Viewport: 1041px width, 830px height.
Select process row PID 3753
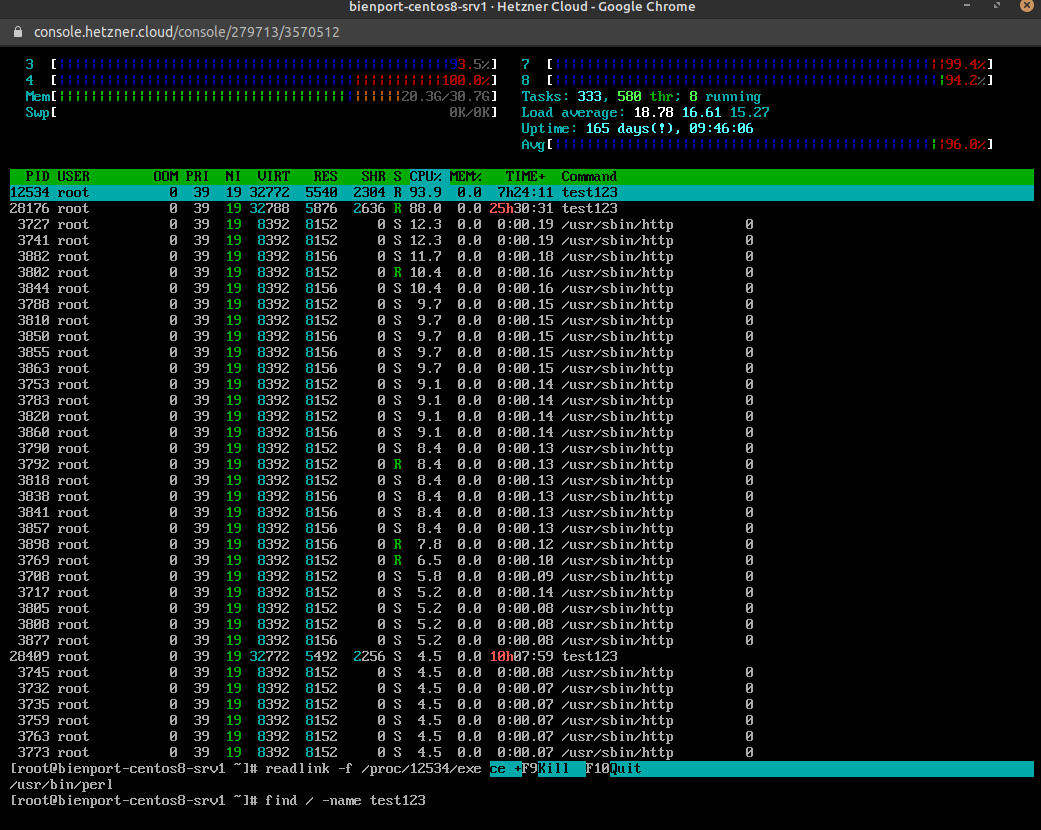point(521,384)
